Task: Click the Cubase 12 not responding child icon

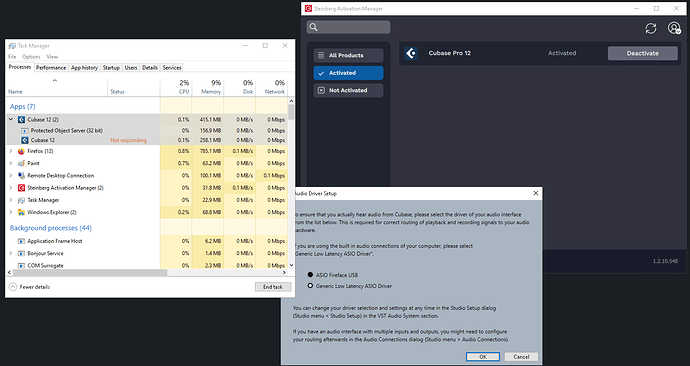Action: [x=25, y=140]
